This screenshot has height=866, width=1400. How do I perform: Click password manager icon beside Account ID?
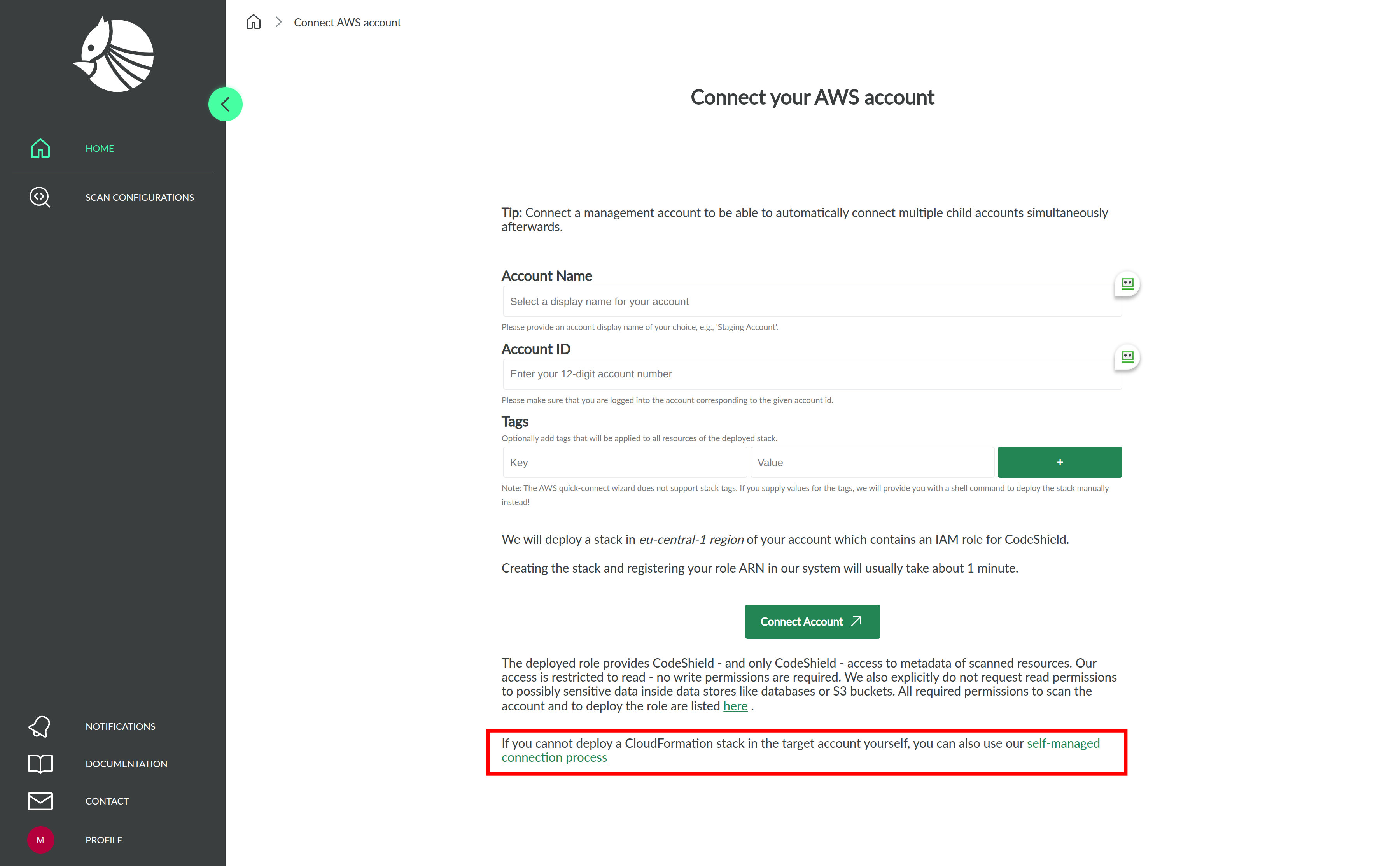[1127, 358]
